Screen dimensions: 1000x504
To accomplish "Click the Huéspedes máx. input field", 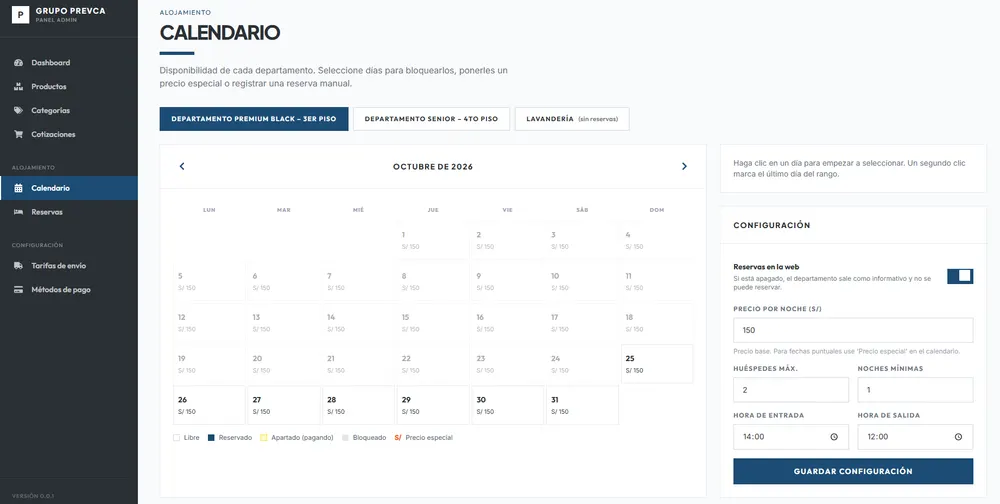I will click(x=791, y=390).
